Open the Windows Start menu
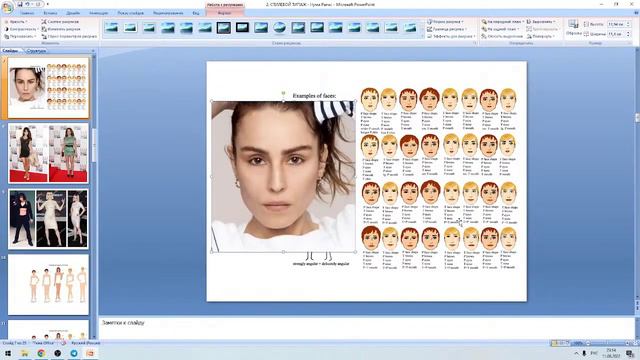Viewport: 640px width, 360px height. pos(8,353)
